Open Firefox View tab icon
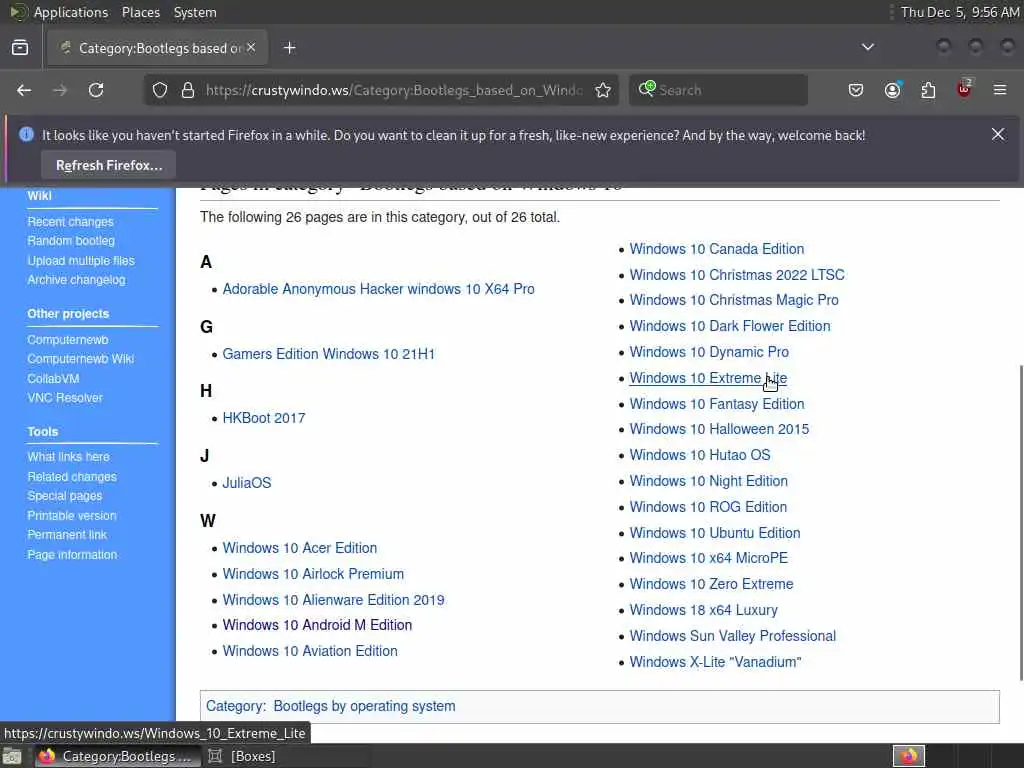Screen dimensions: 1024x768 (x=20, y=48)
